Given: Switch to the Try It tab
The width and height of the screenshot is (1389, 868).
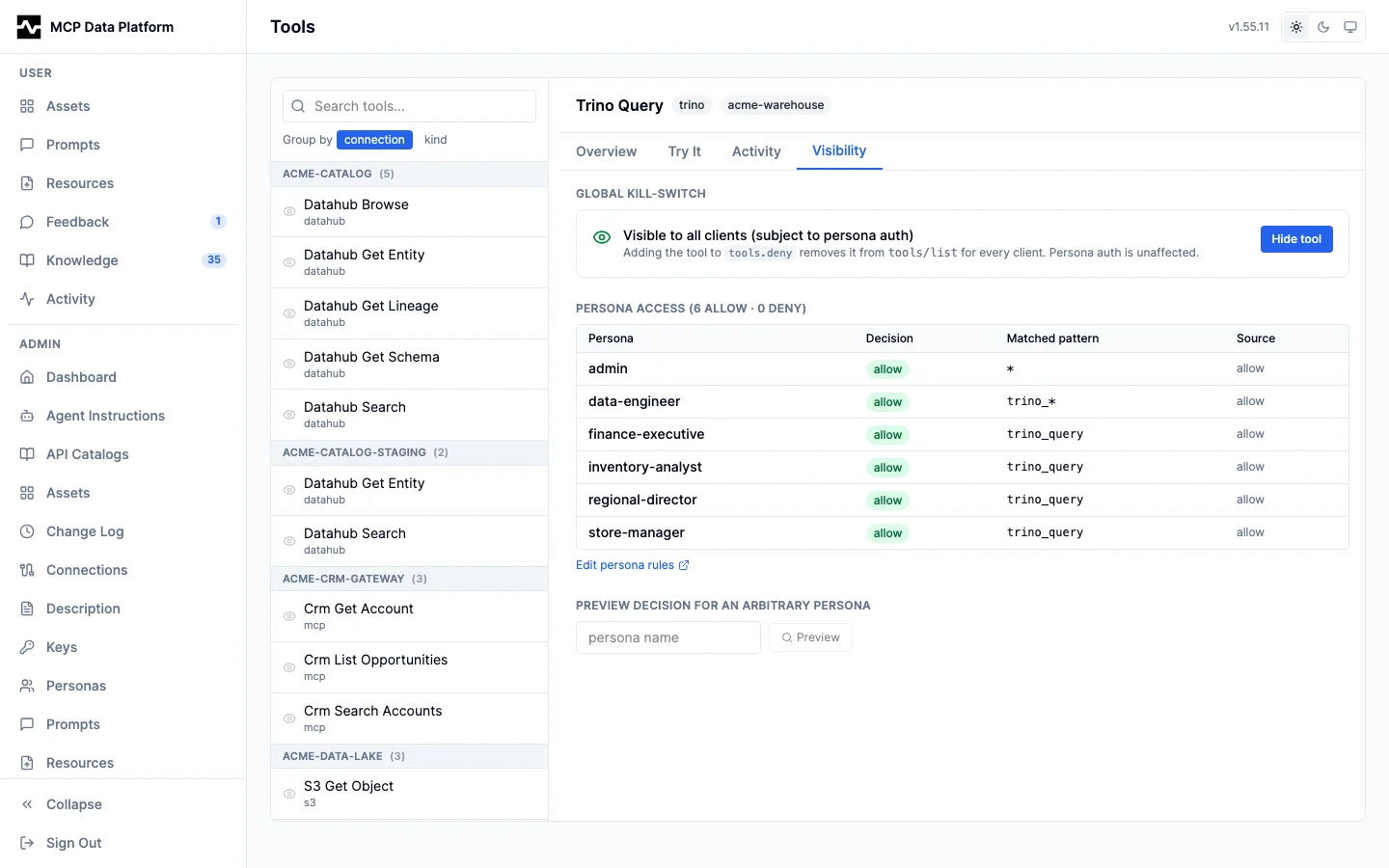Looking at the screenshot, I should [x=684, y=151].
